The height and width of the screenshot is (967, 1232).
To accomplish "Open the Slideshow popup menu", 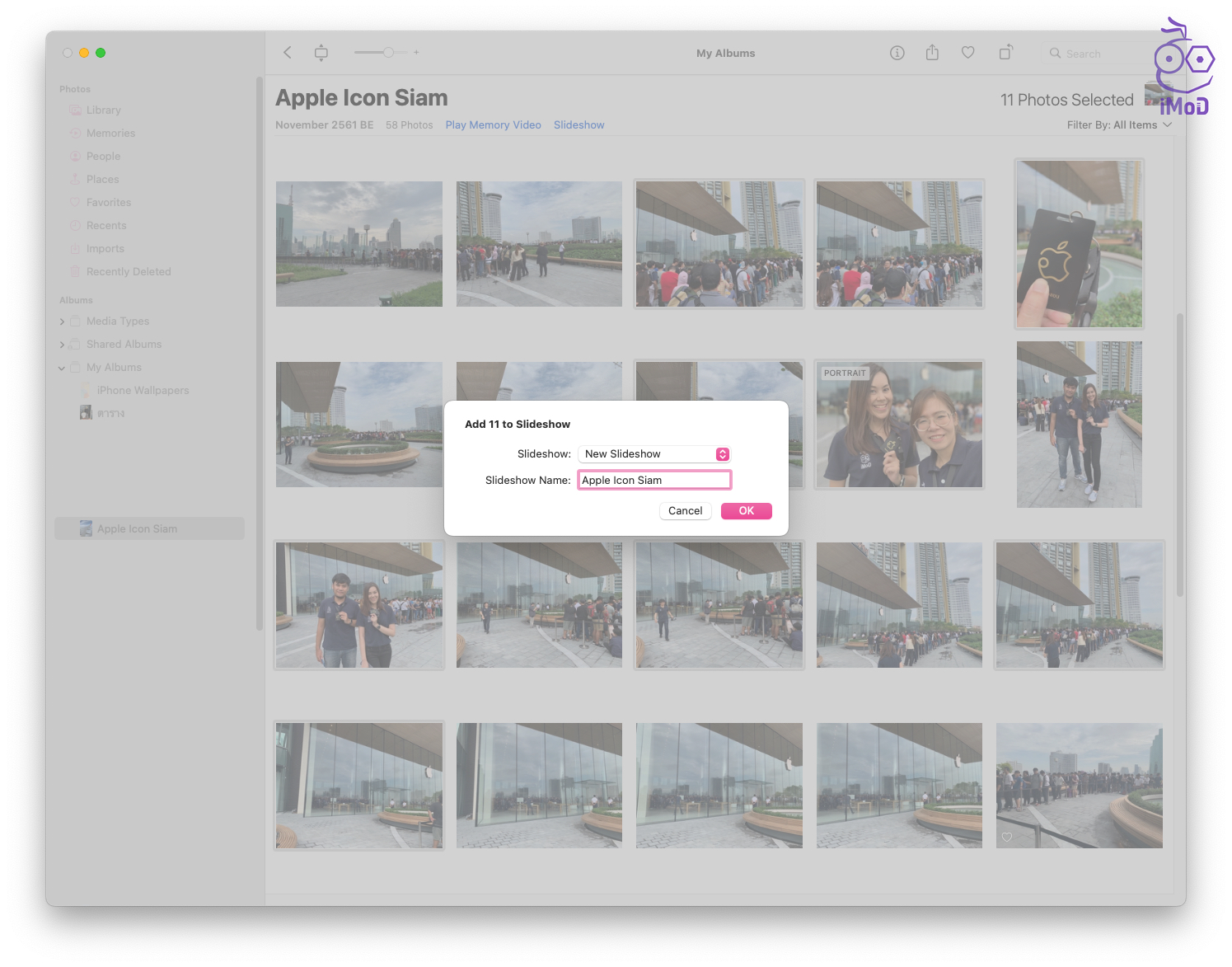I will 654,454.
